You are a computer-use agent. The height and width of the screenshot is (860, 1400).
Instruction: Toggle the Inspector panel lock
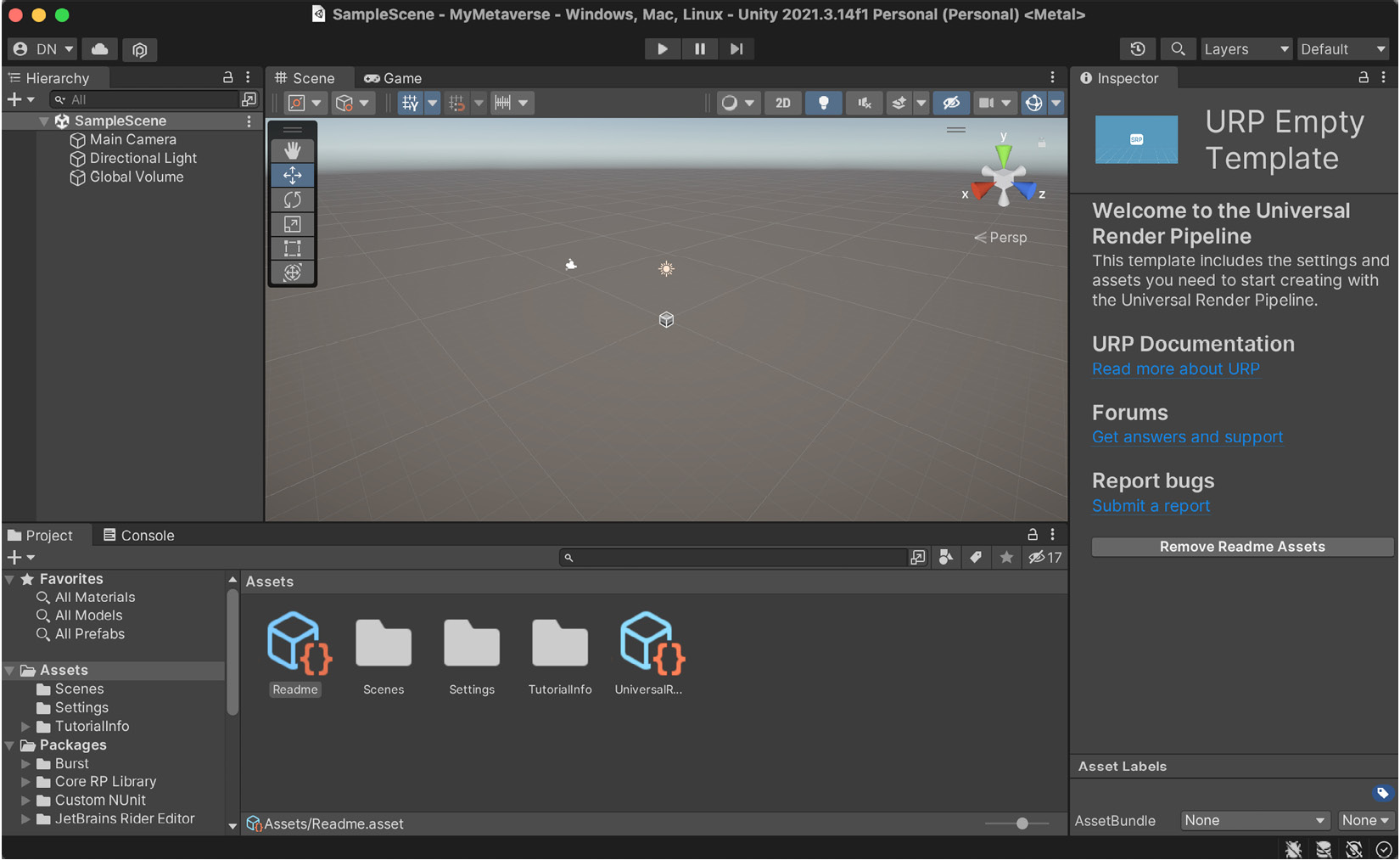1364,77
